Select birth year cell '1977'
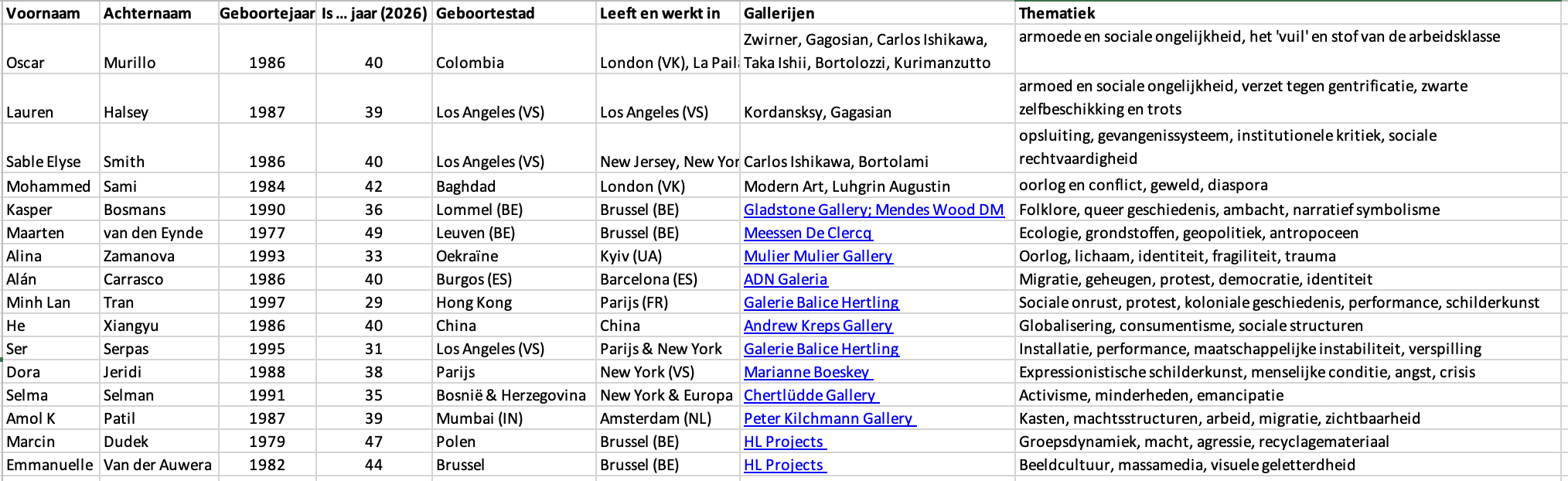1568x481 pixels. 268,233
